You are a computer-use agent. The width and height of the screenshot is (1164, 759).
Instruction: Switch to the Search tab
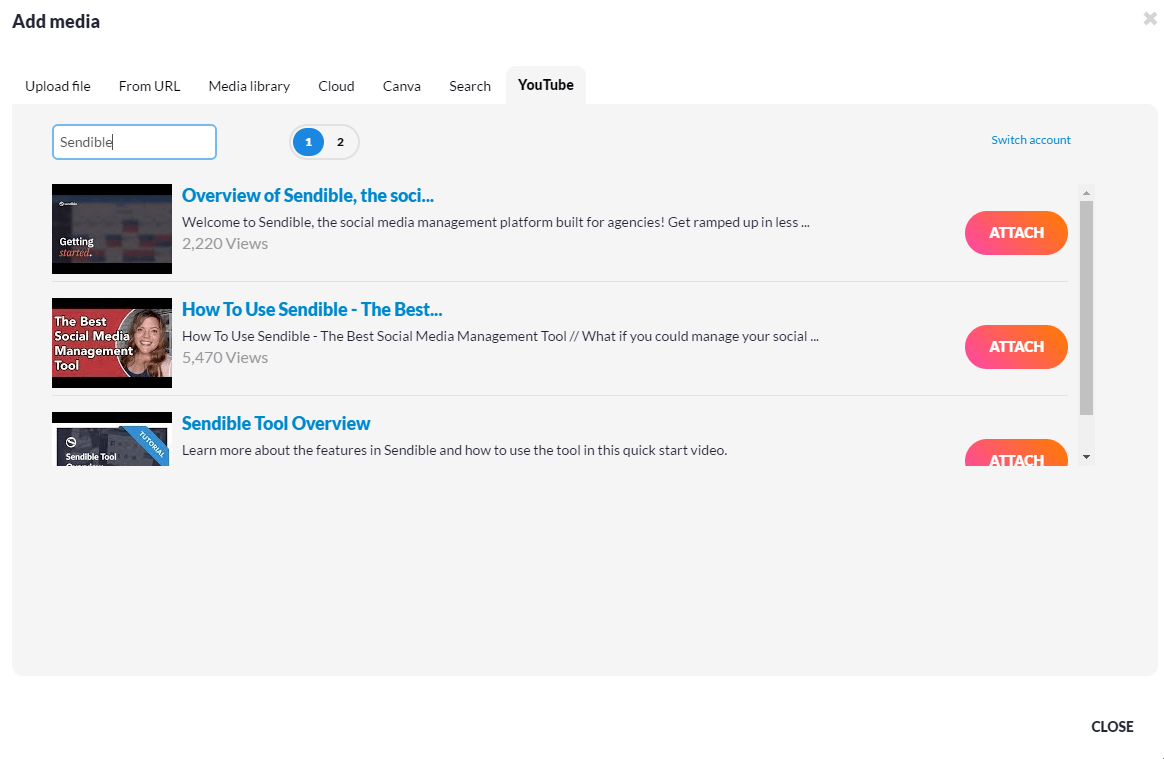point(470,86)
